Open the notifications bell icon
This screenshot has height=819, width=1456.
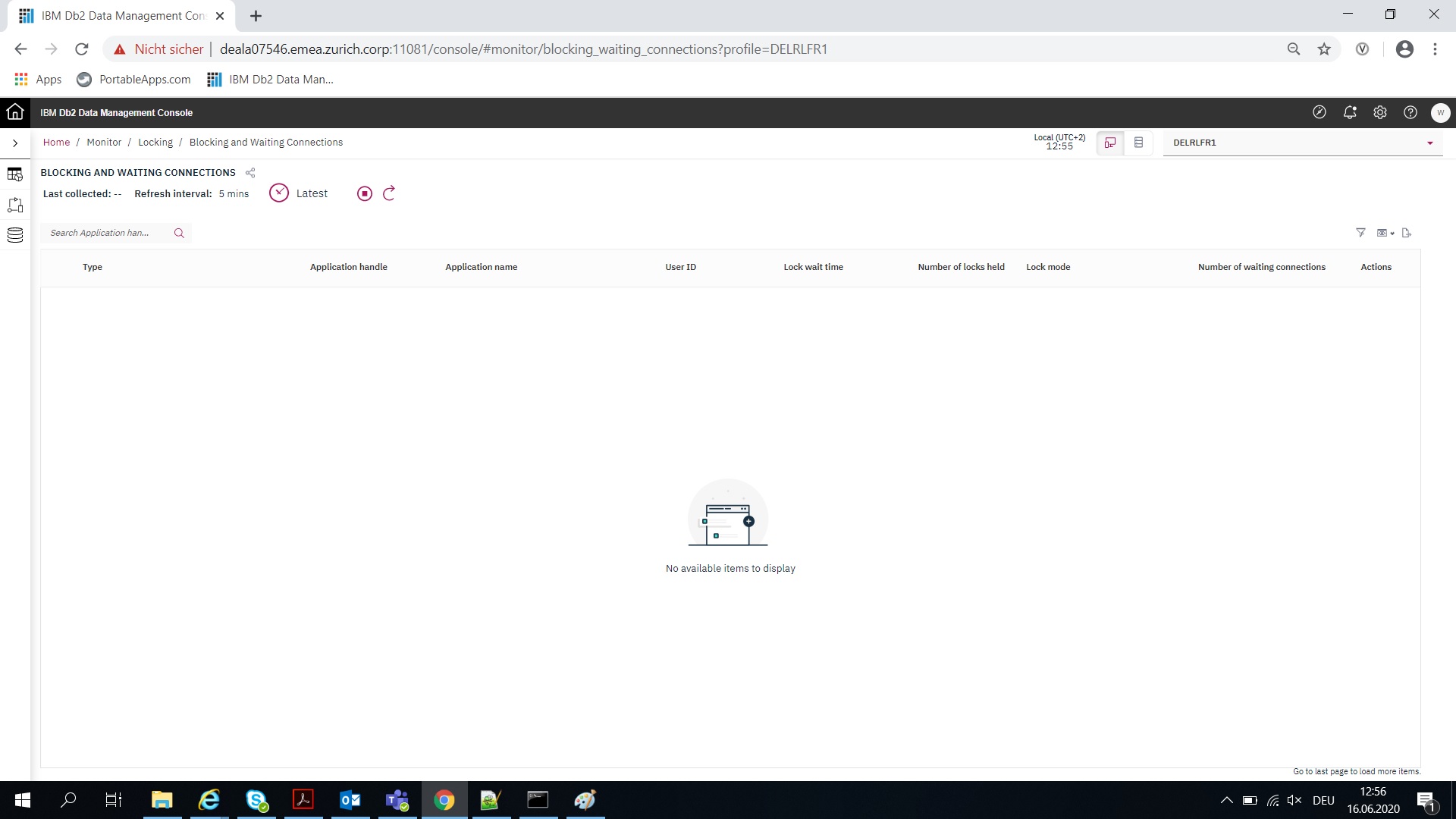pyautogui.click(x=1350, y=112)
